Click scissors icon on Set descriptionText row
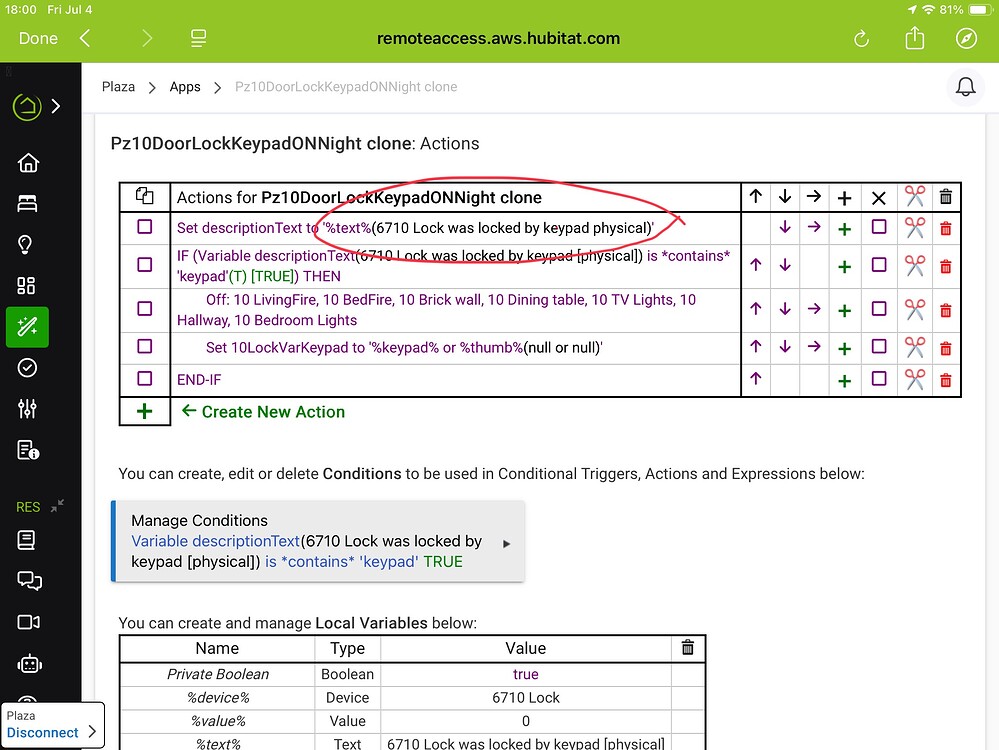Image resolution: width=999 pixels, height=750 pixels. coord(914,227)
